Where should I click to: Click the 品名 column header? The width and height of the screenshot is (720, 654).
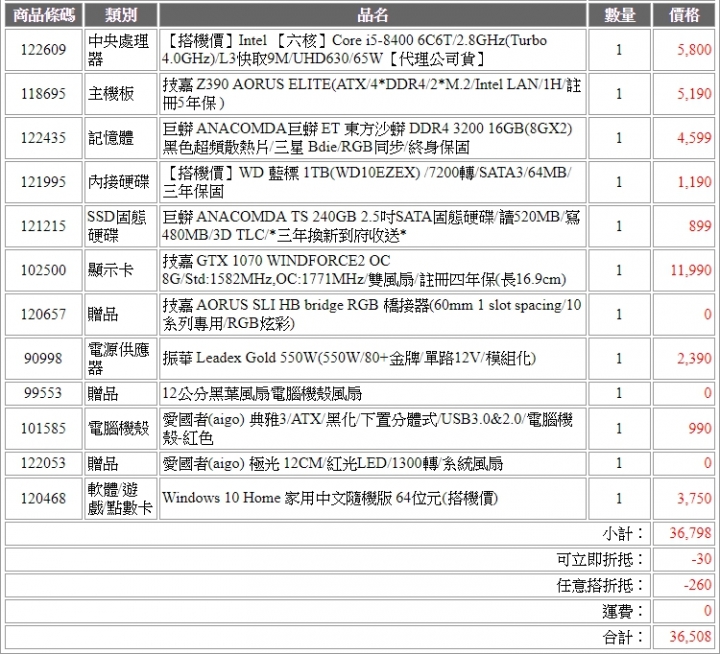click(x=372, y=15)
